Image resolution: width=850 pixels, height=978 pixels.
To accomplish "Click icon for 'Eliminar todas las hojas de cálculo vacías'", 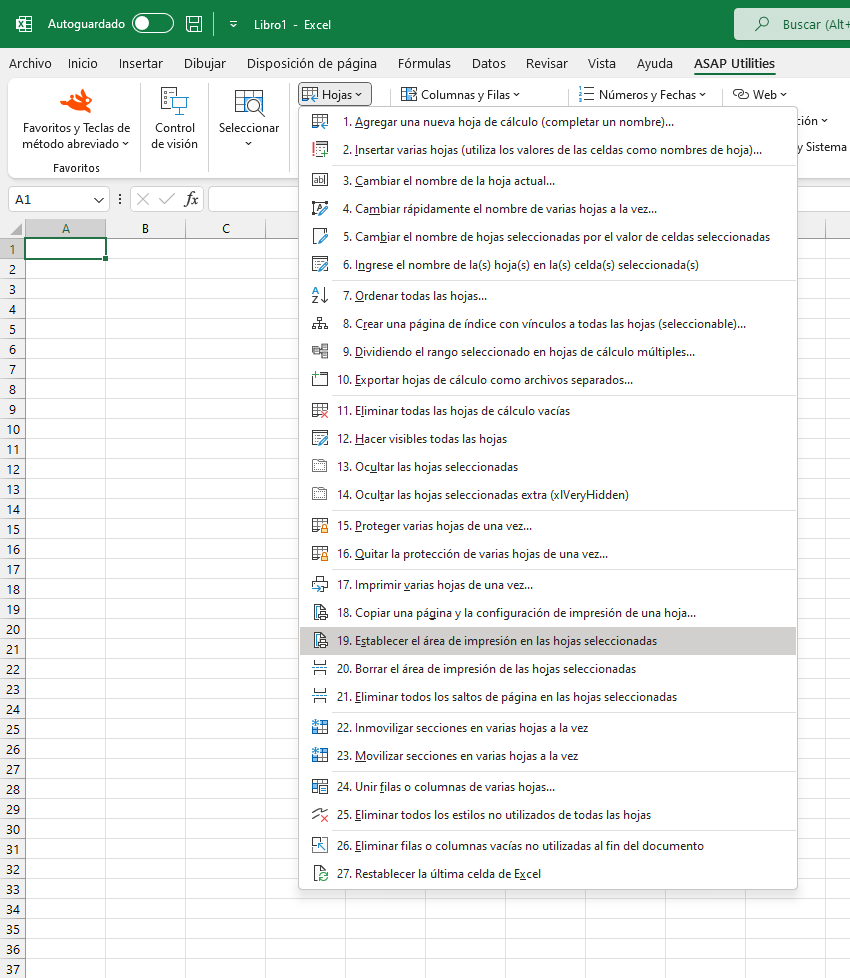I will click(x=320, y=410).
